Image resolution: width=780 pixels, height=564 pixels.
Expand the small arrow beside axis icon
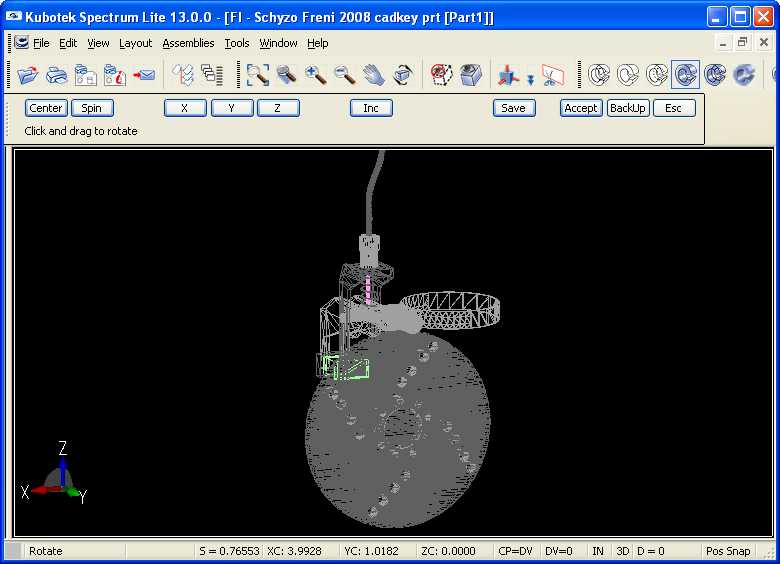click(530, 79)
